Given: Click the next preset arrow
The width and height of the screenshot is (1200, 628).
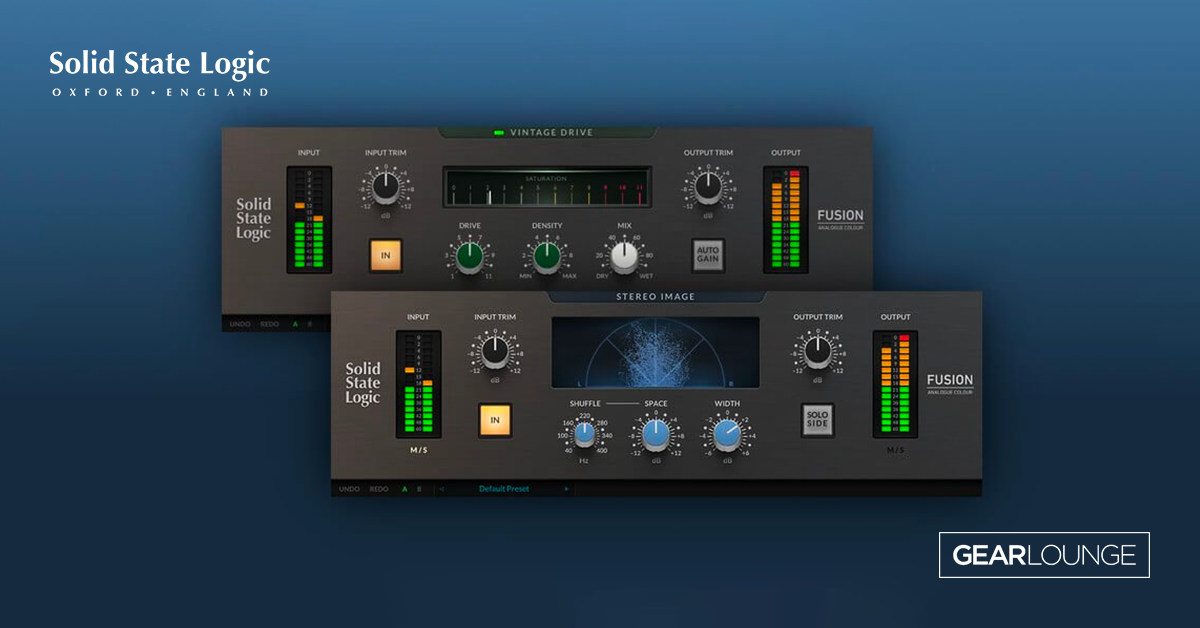Looking at the screenshot, I should (x=567, y=489).
